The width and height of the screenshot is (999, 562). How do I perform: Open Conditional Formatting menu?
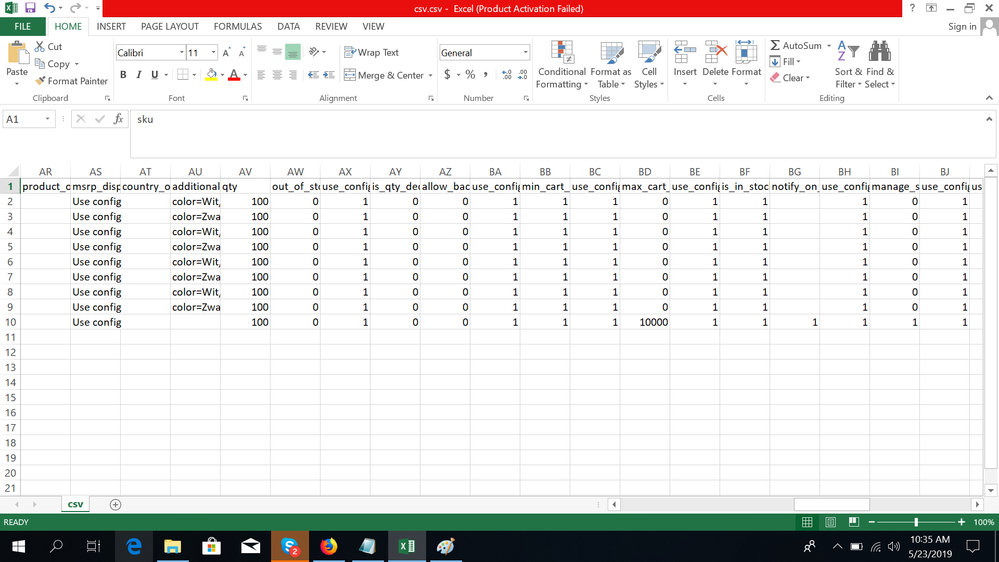click(562, 65)
